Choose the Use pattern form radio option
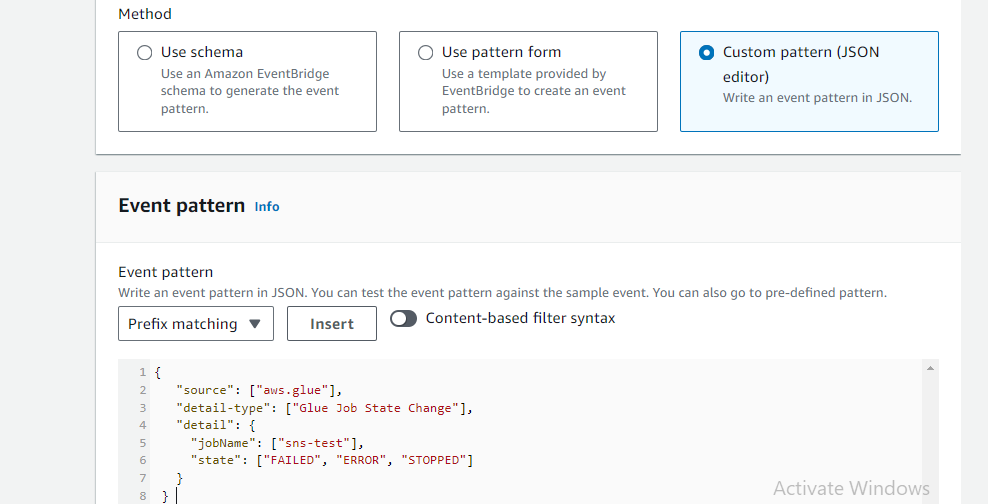Image resolution: width=988 pixels, height=504 pixels. click(426, 53)
